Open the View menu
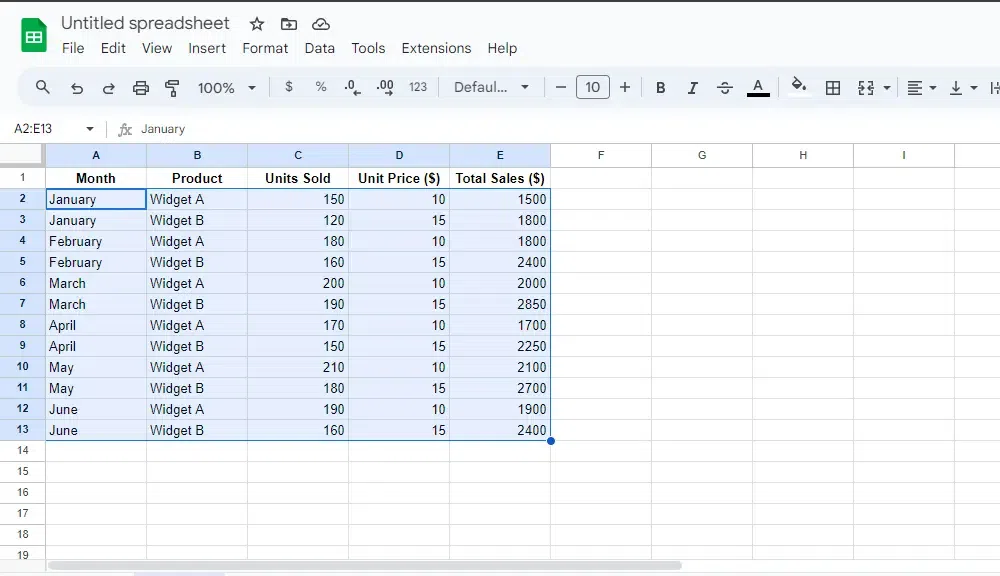1000x576 pixels. [x=157, y=48]
